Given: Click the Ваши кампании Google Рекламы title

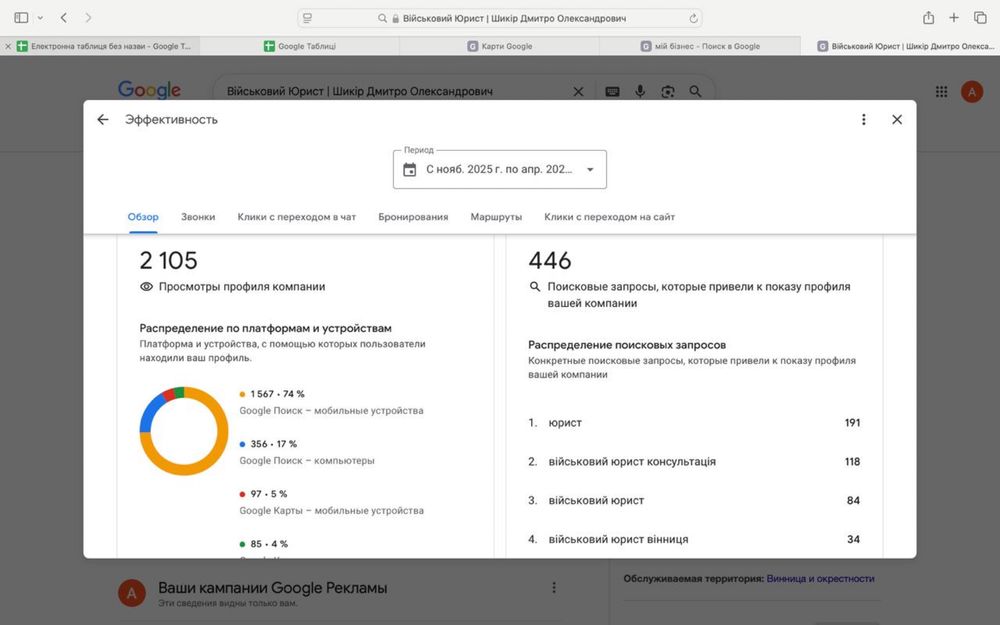Looking at the screenshot, I should tap(272, 588).
